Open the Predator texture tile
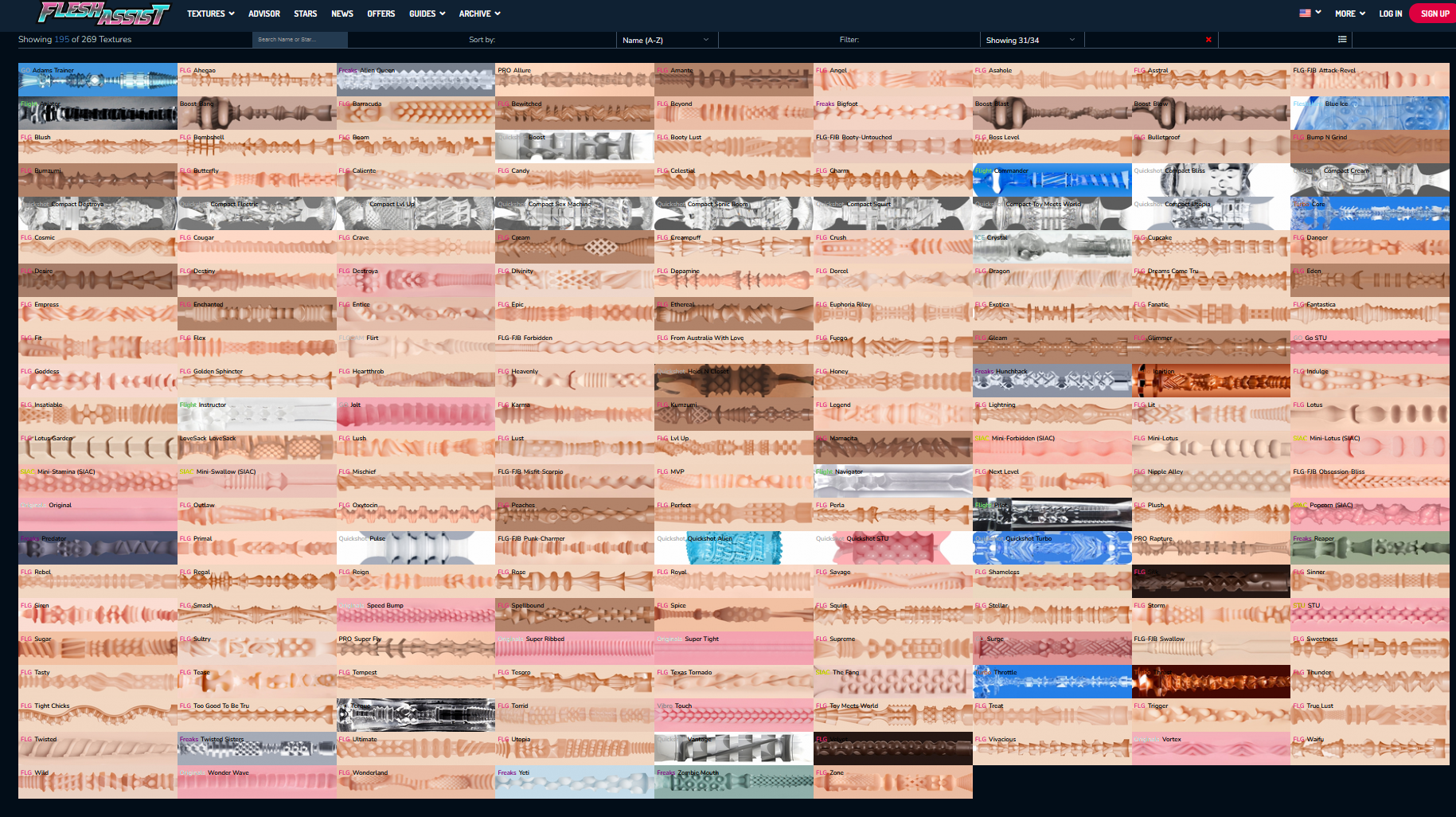This screenshot has height=817, width=1456. coord(98,548)
